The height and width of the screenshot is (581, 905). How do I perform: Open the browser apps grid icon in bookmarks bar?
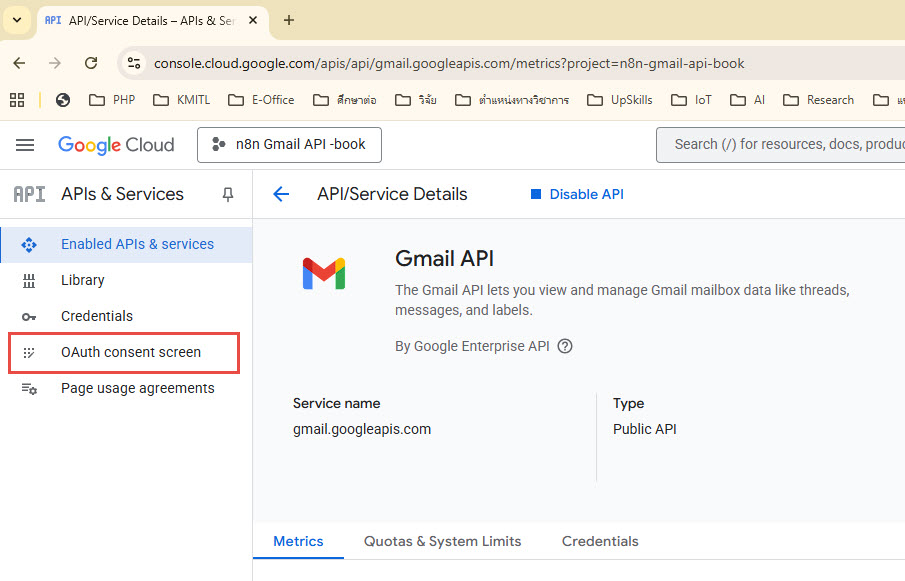click(x=17, y=100)
